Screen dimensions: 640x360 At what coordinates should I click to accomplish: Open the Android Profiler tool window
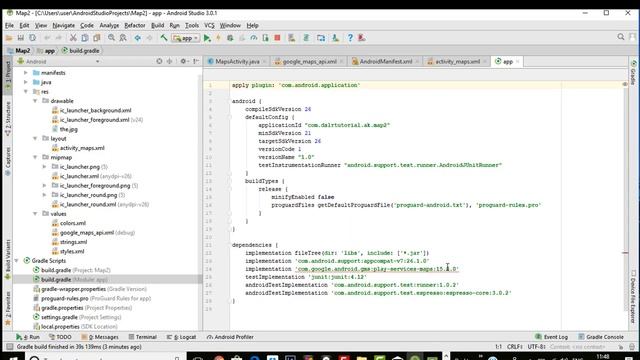tap(230, 337)
